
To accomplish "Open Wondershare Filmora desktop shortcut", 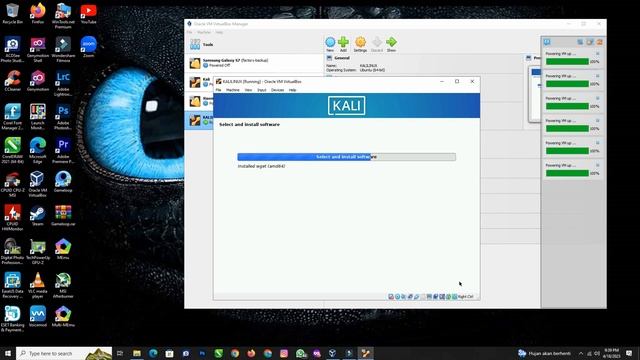I will click(63, 50).
